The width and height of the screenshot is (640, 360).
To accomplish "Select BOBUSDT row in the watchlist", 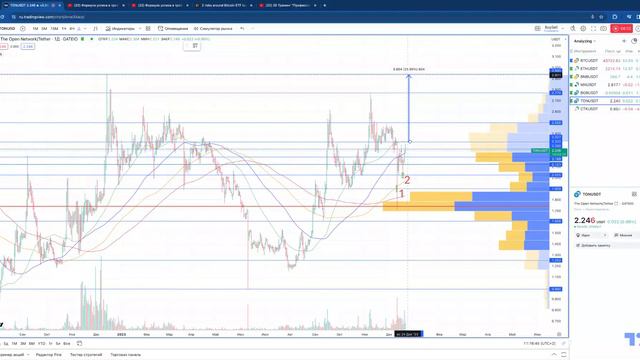I will [605, 93].
